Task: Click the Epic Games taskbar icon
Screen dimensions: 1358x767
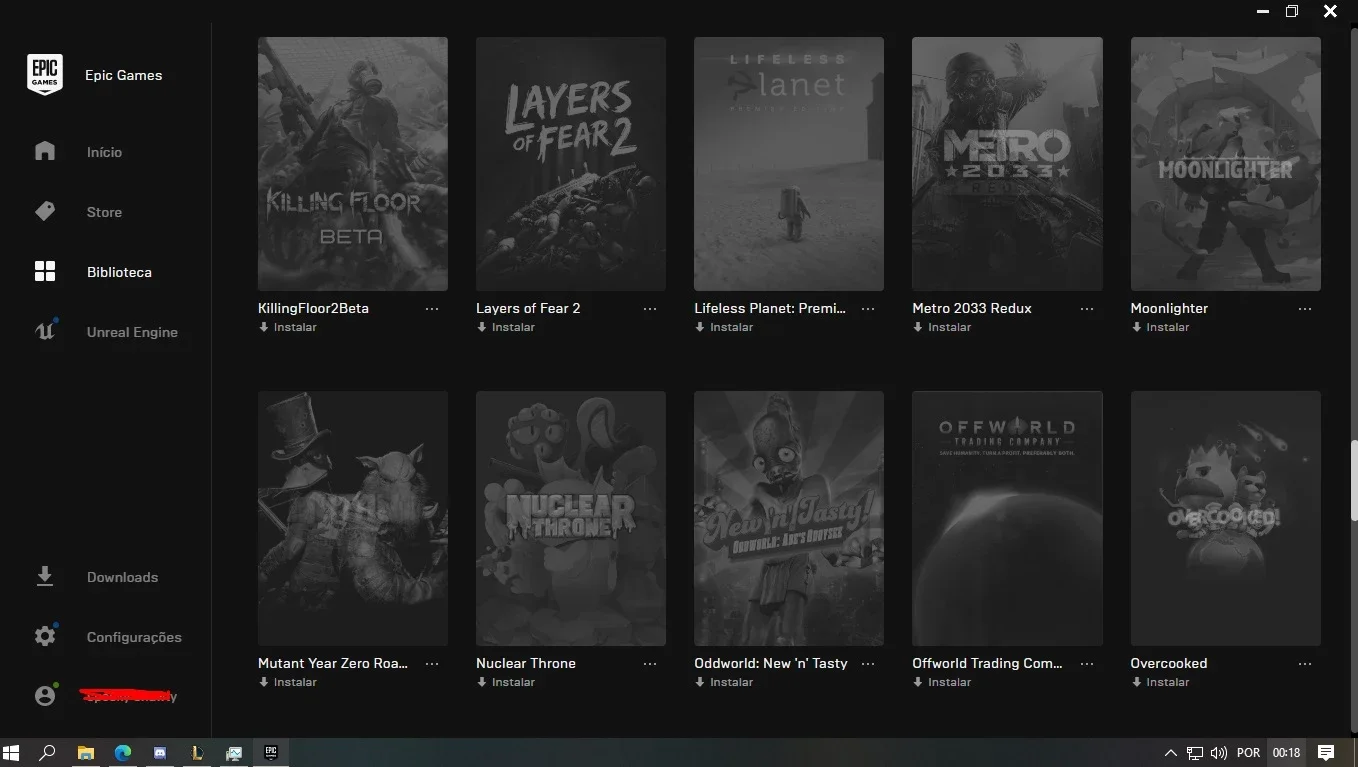Action: 271,752
